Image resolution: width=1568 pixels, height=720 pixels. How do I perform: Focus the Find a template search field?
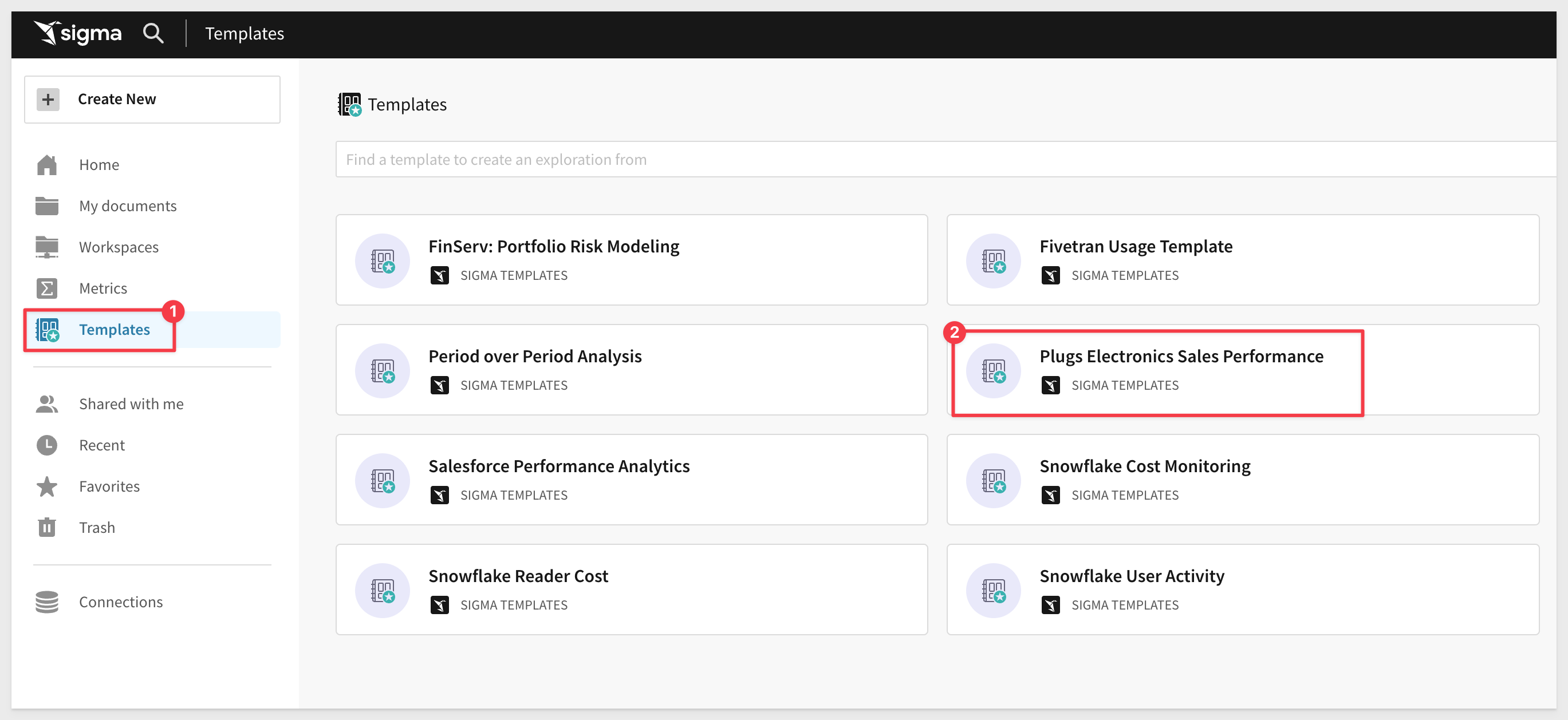[946, 159]
